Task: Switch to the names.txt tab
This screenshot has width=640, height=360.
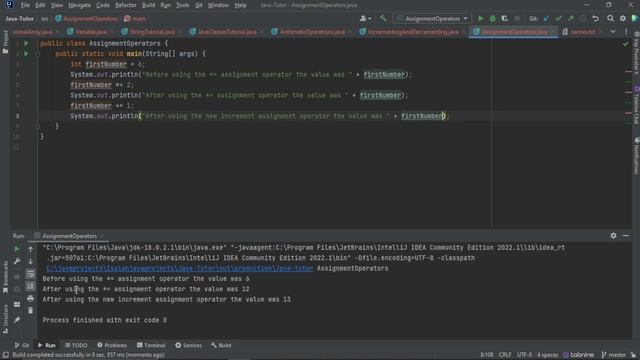Action: click(x=583, y=32)
